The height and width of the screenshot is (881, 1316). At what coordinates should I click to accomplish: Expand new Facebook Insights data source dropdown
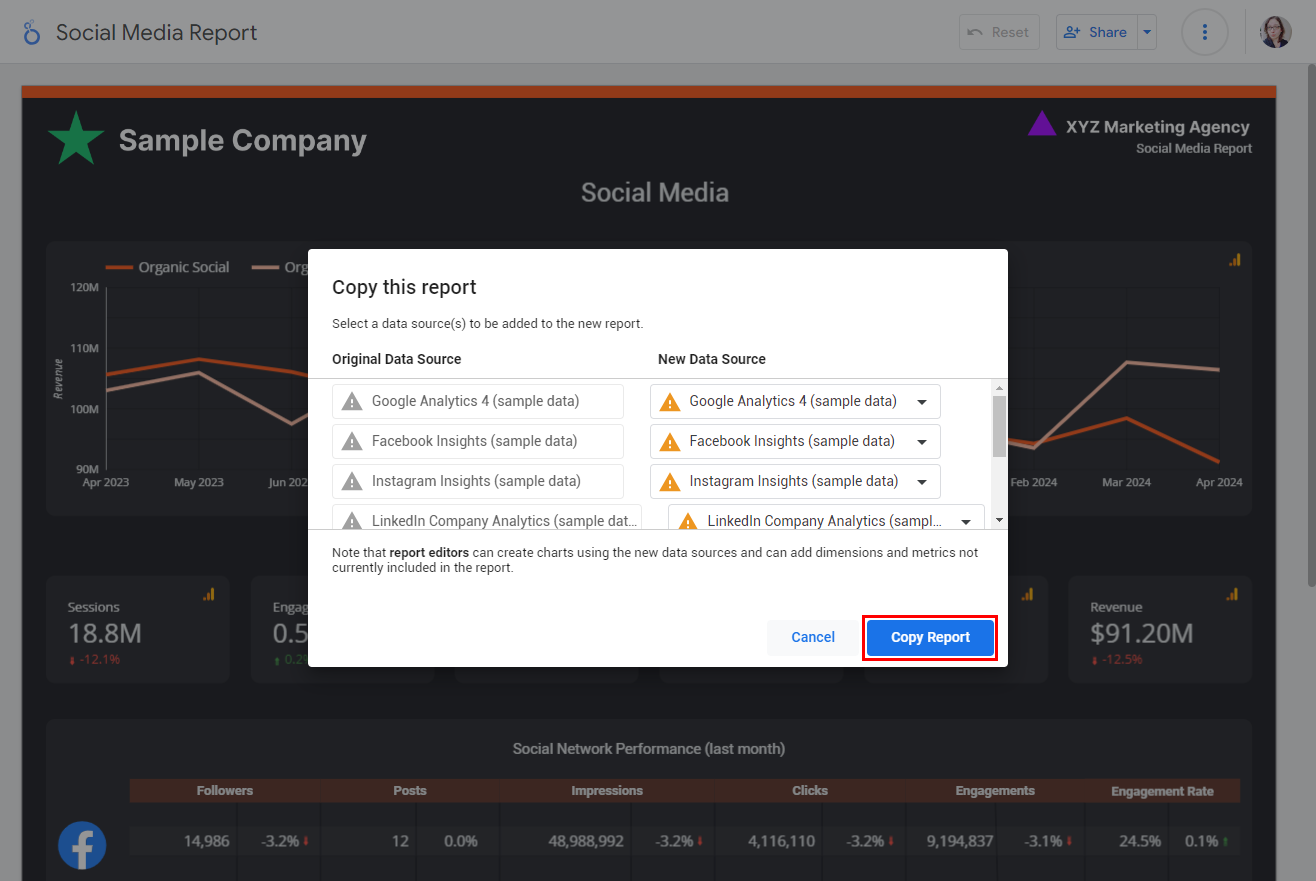(921, 442)
